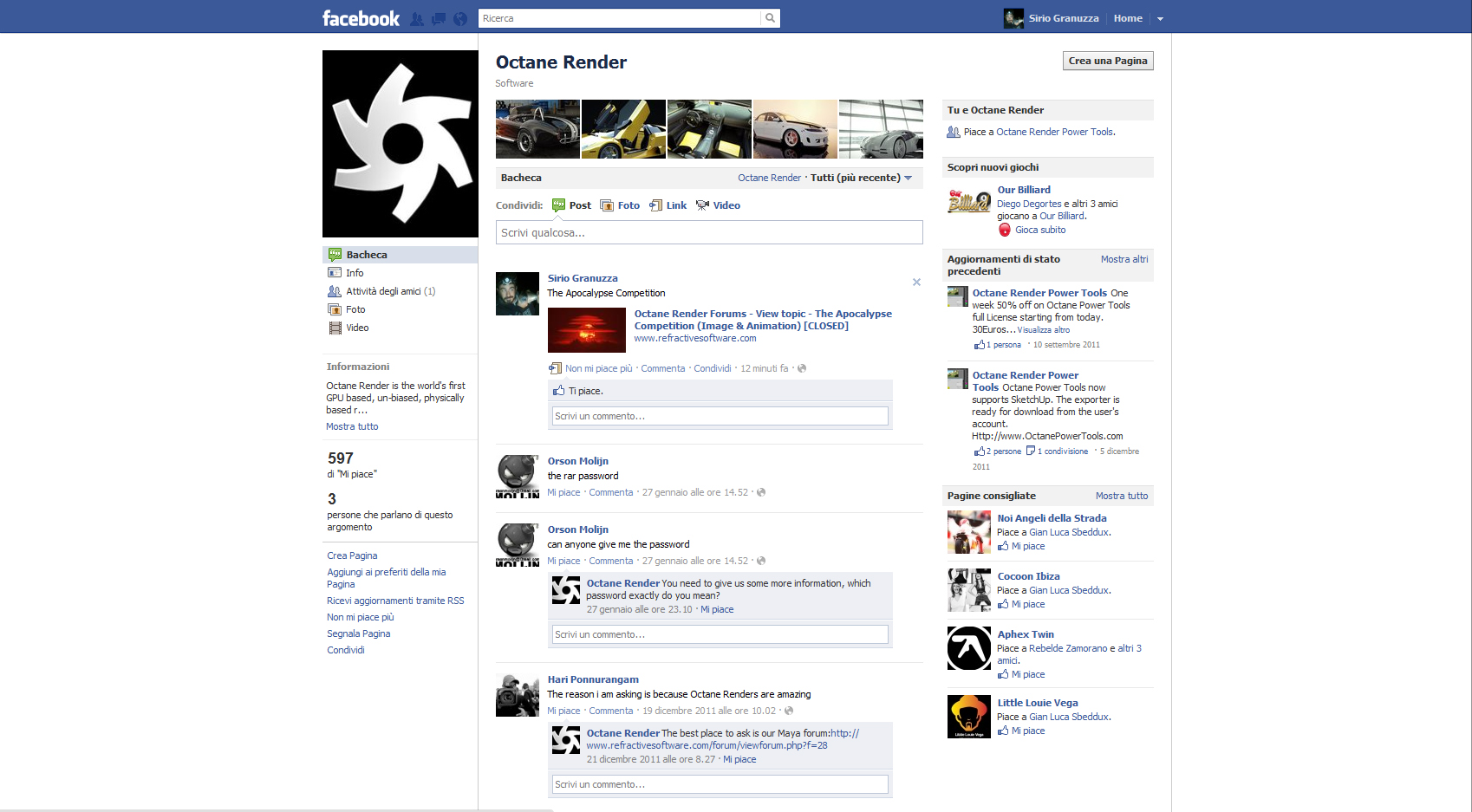
Task: Click the Scrivi qualcosa status box
Action: click(x=709, y=232)
